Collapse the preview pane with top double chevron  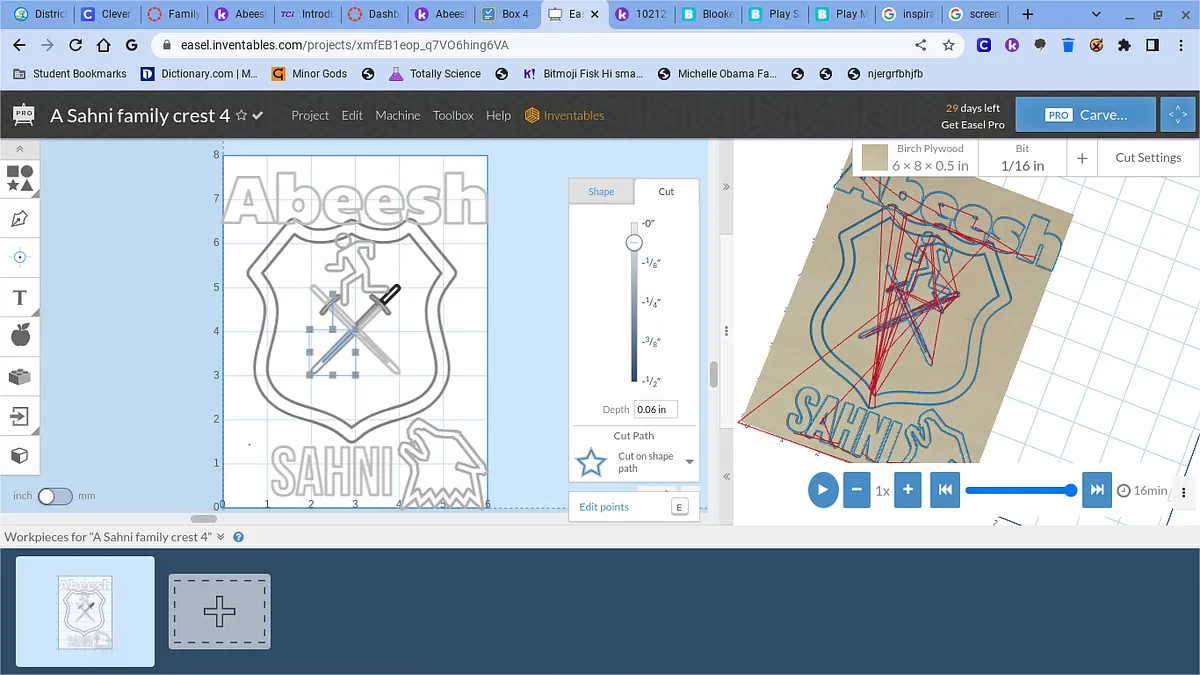pyautogui.click(x=726, y=187)
